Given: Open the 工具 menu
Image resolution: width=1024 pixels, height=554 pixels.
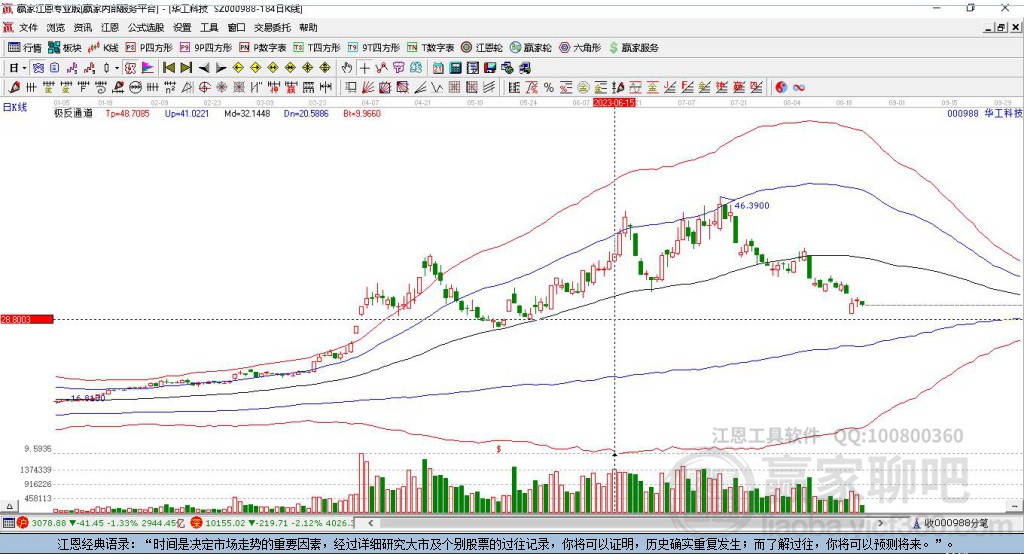Looking at the screenshot, I should pos(209,27).
